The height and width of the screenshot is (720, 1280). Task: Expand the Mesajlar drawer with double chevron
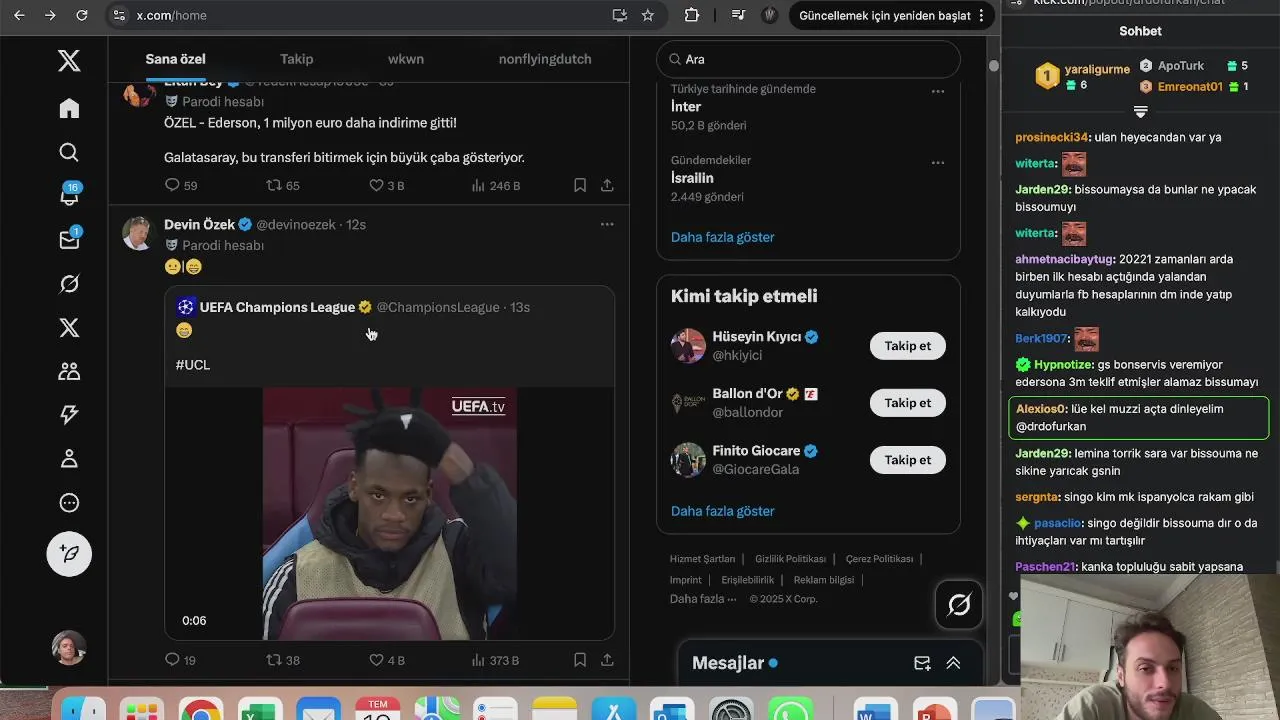953,663
